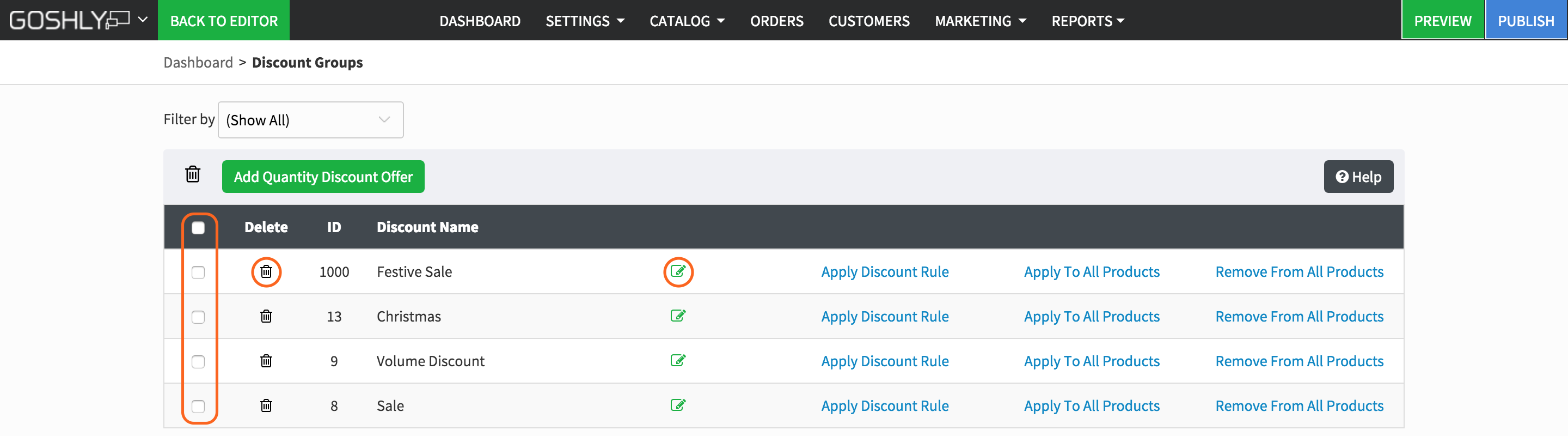Viewport: 1568px width, 436px height.
Task: Click bulk delete trash icon in toolbar
Action: point(192,175)
